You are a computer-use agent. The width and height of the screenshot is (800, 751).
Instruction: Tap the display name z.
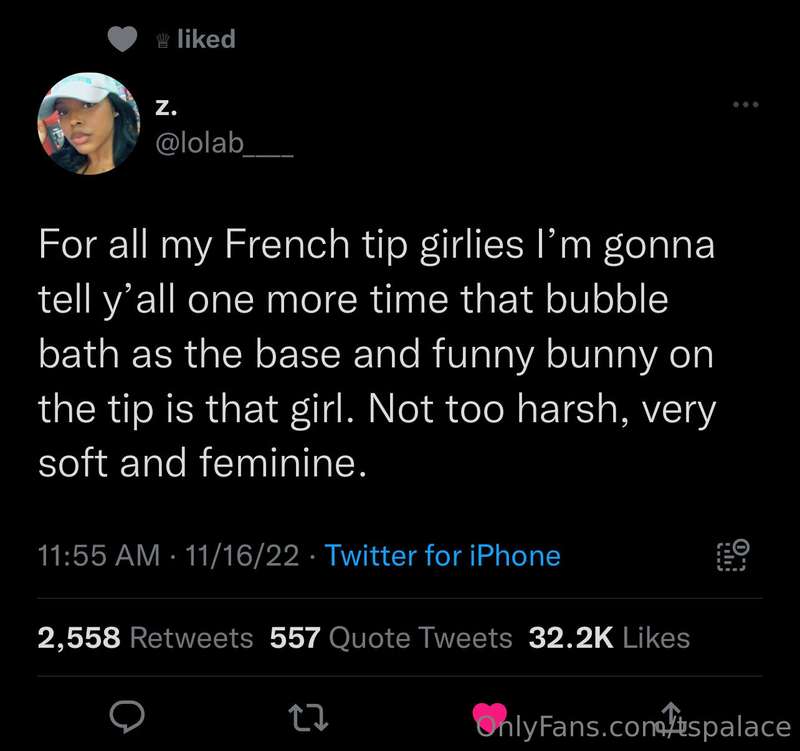click(x=165, y=108)
